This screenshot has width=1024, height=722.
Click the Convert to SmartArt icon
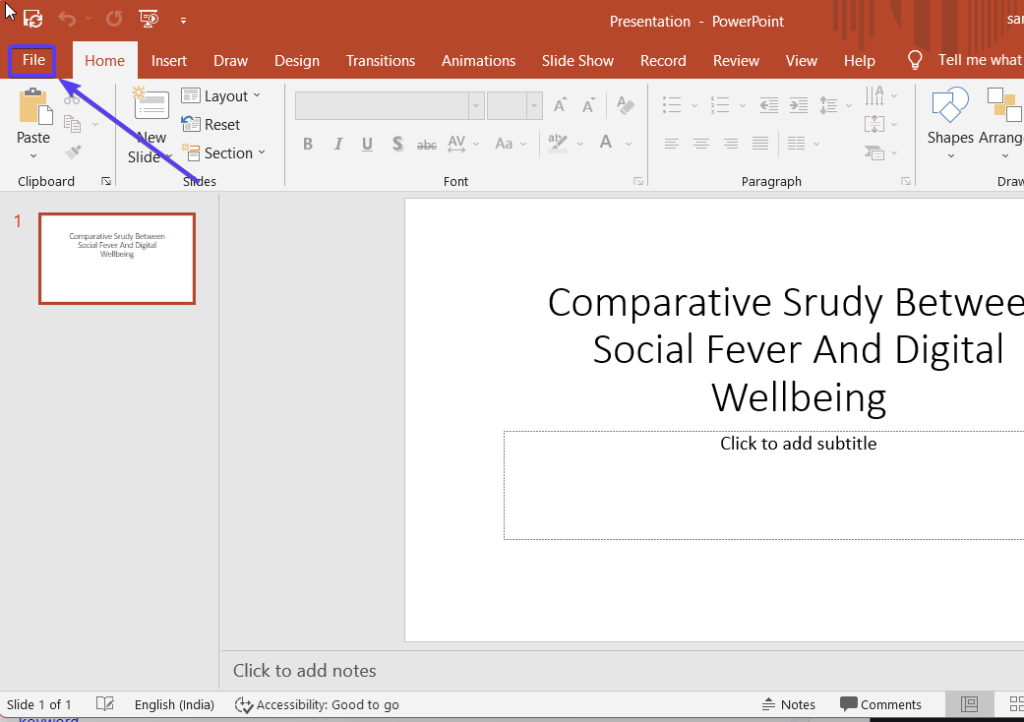(x=874, y=153)
